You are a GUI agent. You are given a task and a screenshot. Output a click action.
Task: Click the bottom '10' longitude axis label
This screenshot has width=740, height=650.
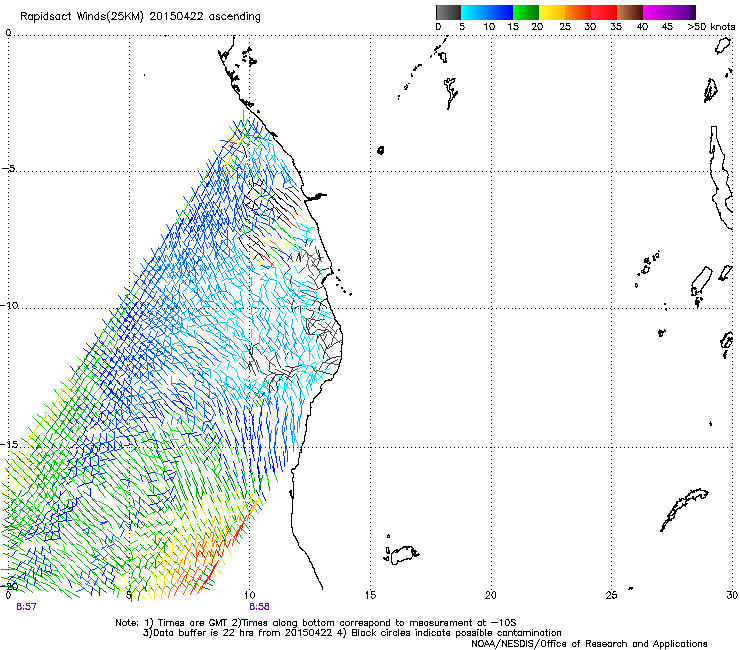tap(249, 595)
